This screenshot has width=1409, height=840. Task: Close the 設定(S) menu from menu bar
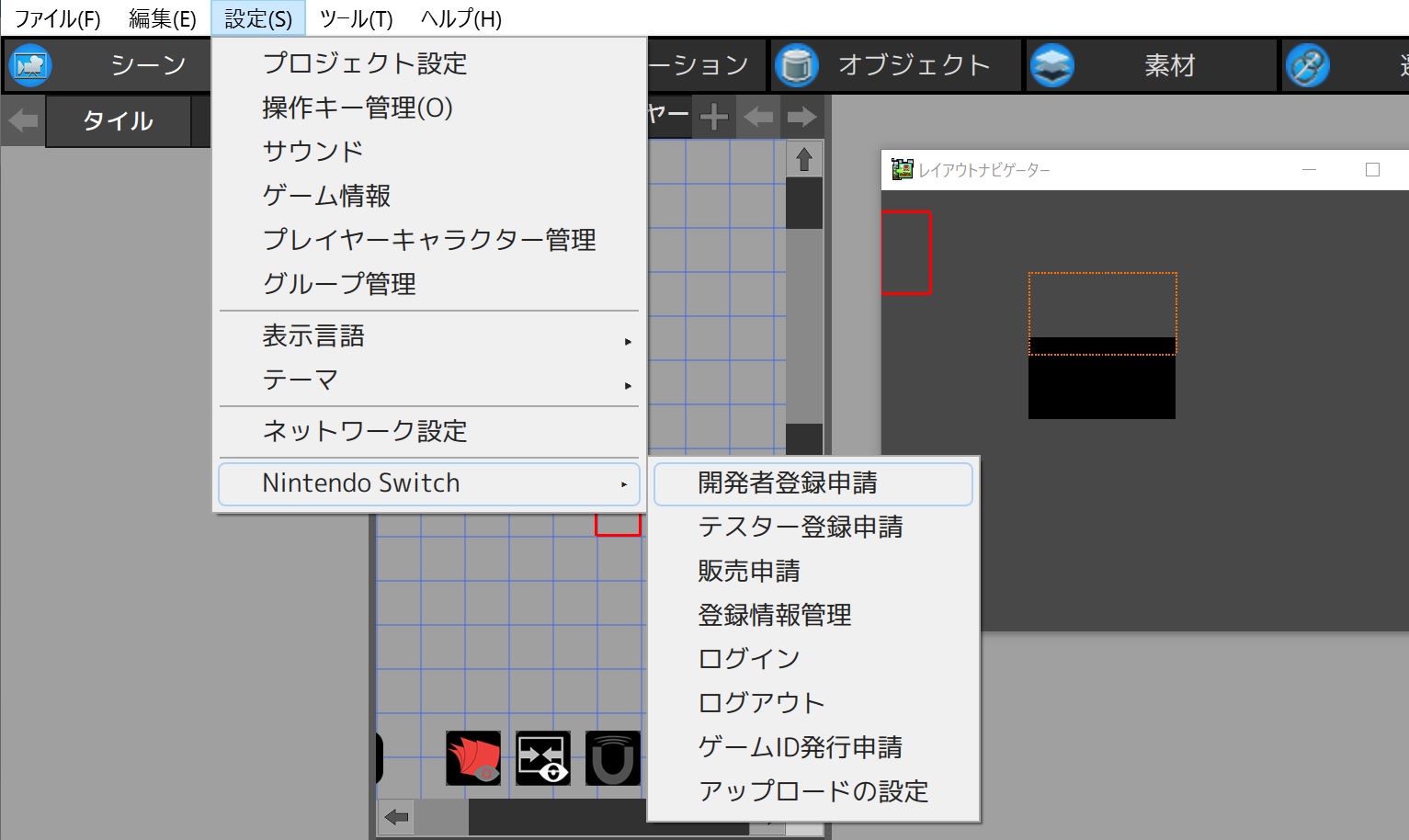coord(258,18)
